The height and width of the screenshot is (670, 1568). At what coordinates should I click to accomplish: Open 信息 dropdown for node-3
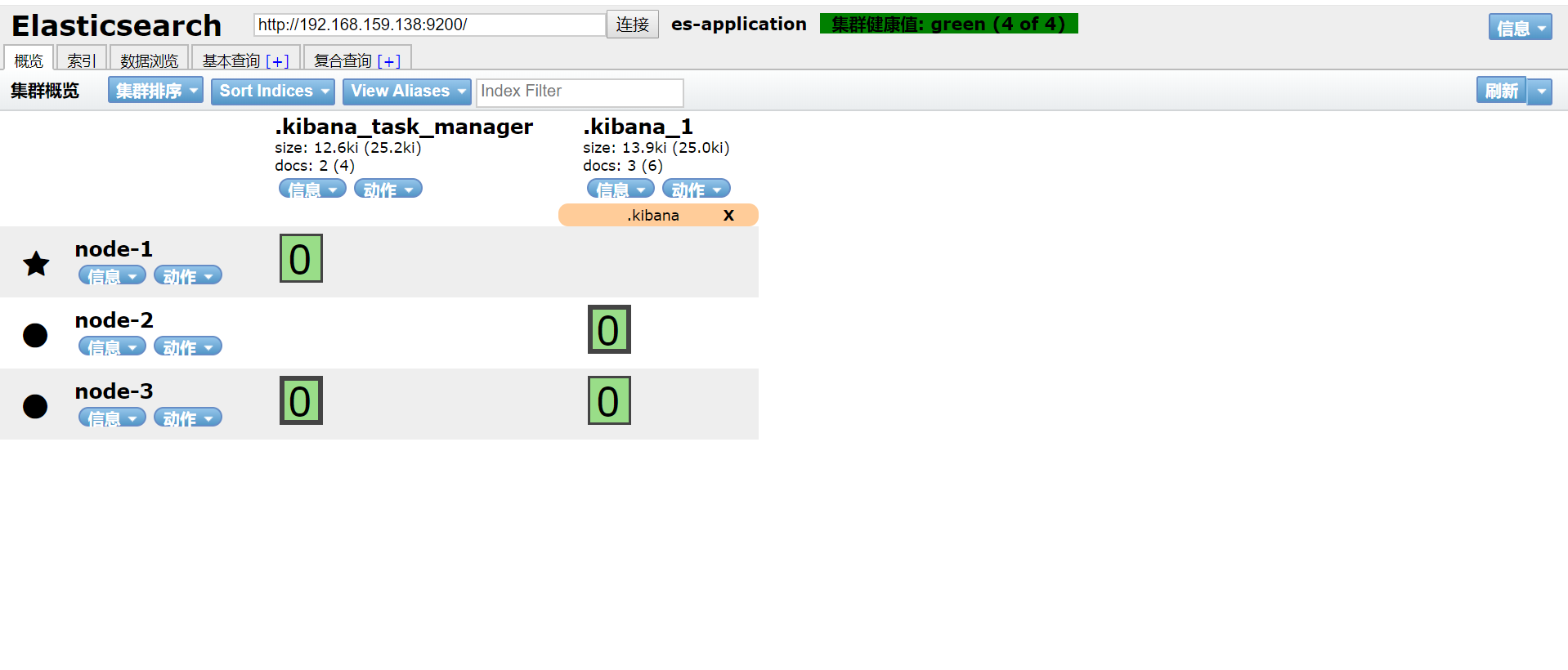click(x=112, y=418)
